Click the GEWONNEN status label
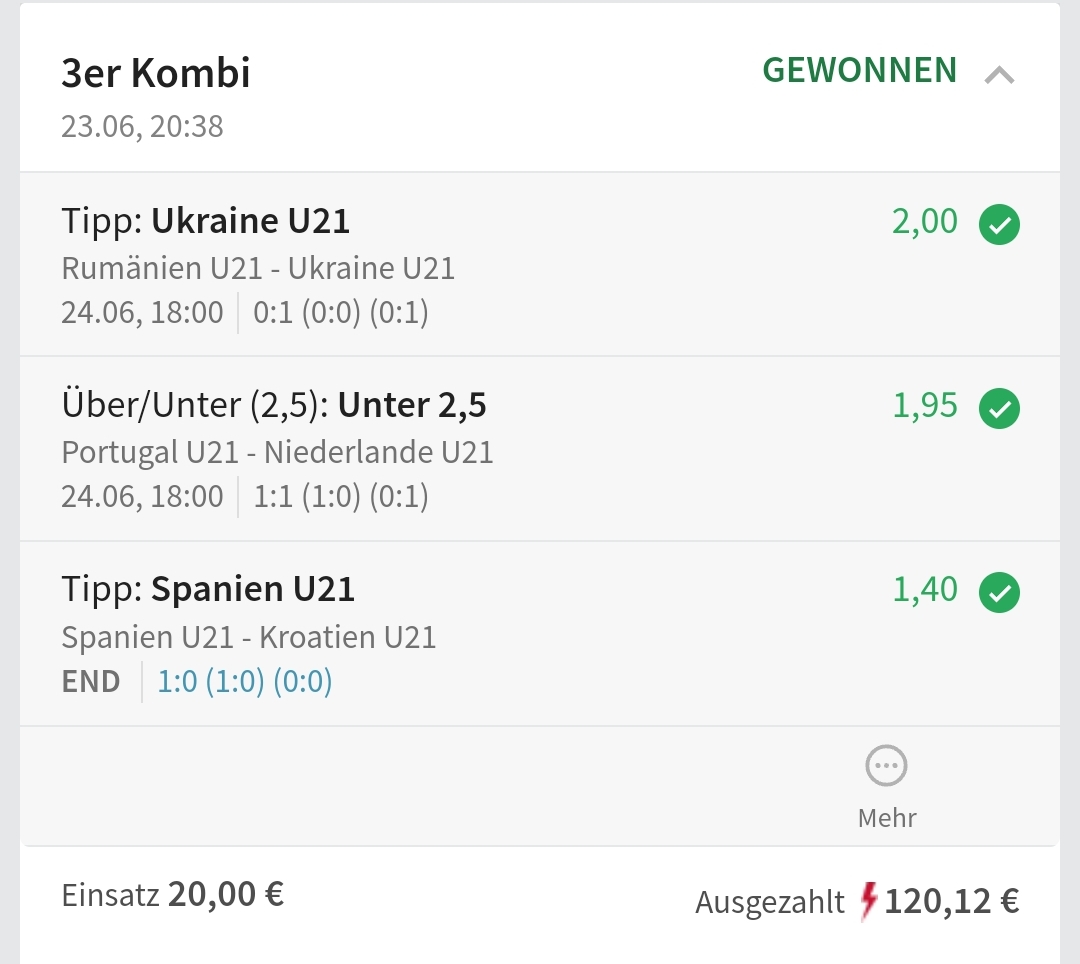The width and height of the screenshot is (1080, 964). (859, 71)
